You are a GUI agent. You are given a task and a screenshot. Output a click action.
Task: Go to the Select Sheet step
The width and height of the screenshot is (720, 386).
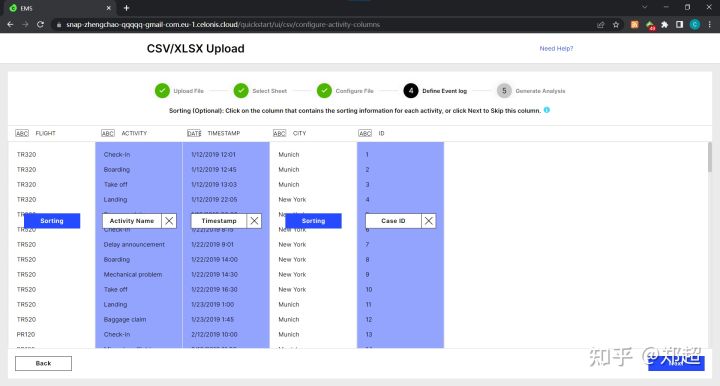coord(260,91)
